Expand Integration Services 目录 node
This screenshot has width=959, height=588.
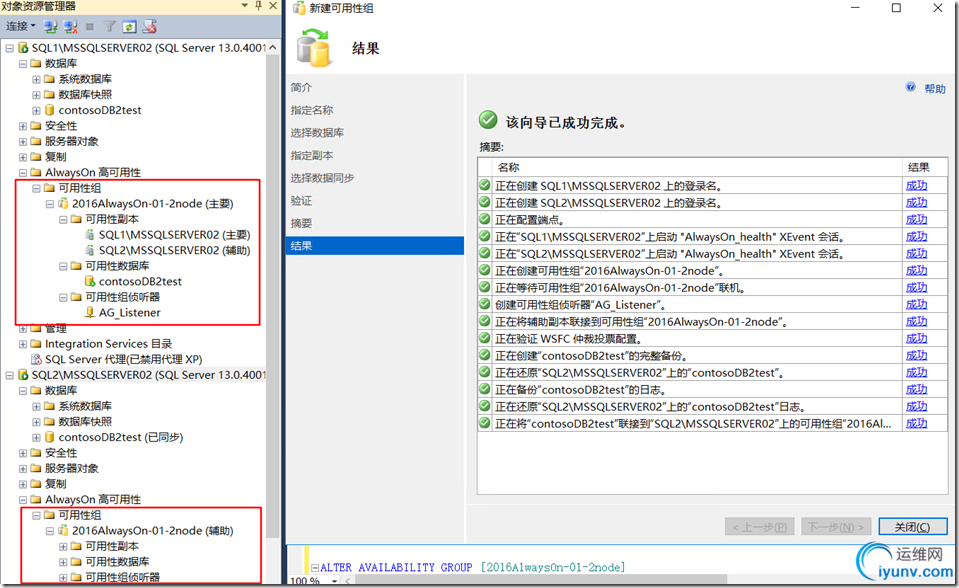pos(23,344)
